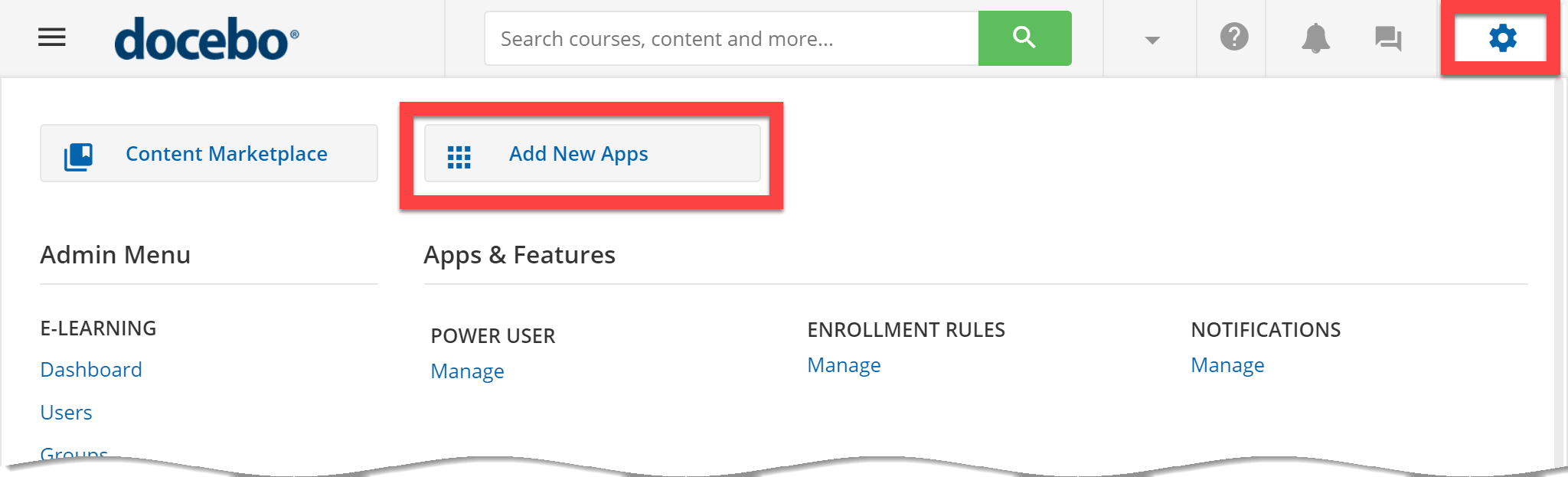Open Content Marketplace
This screenshot has height=477, width=1568.
pos(209,153)
